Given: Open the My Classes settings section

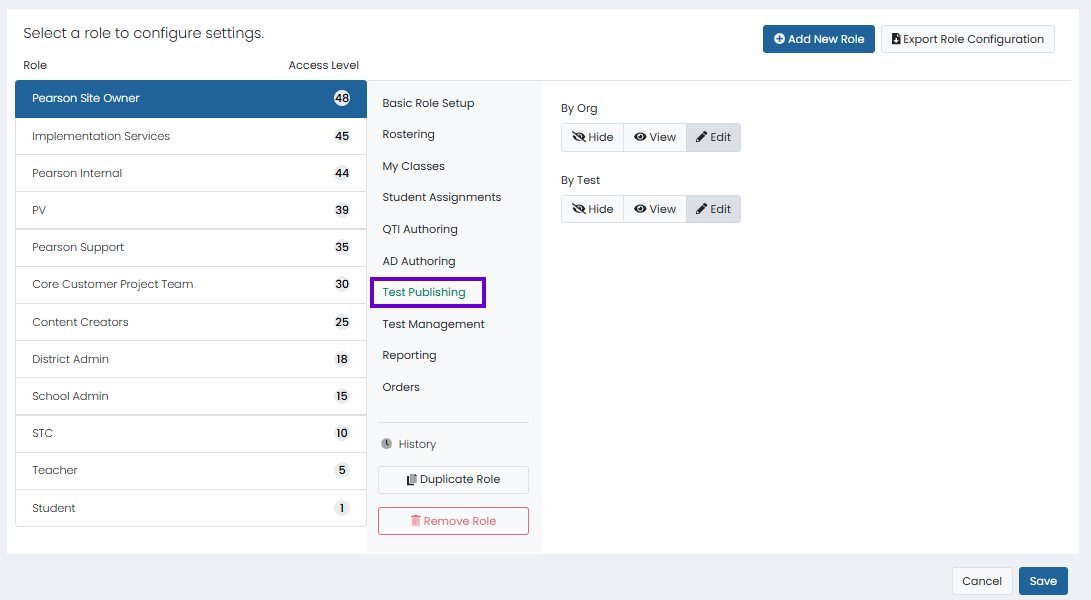Looking at the screenshot, I should 413,166.
